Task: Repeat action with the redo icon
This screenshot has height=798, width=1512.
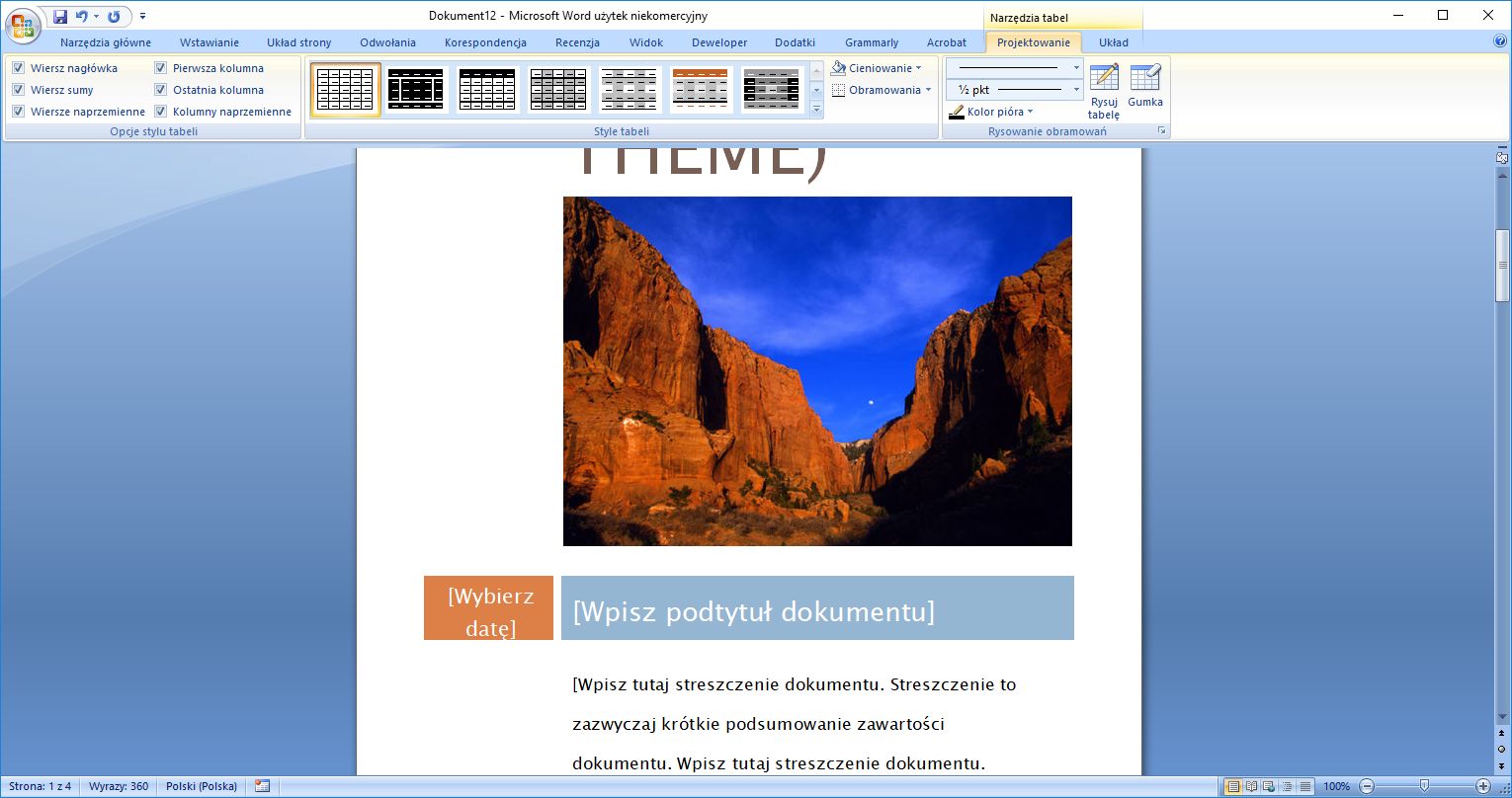Action: click(x=114, y=17)
